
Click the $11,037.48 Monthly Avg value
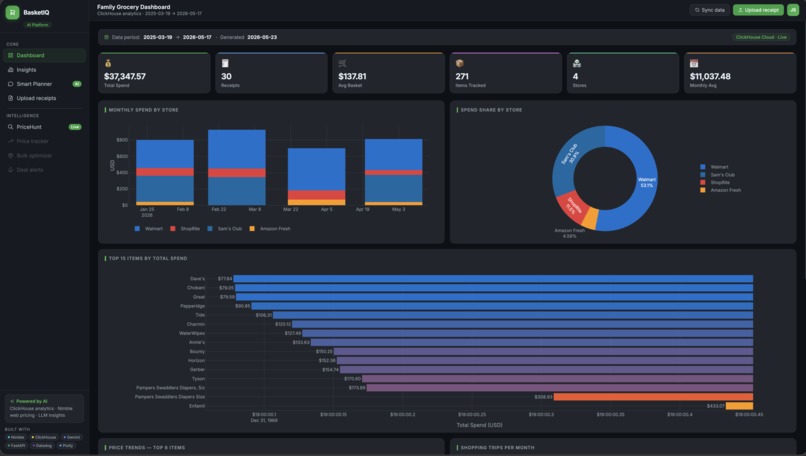tap(710, 76)
